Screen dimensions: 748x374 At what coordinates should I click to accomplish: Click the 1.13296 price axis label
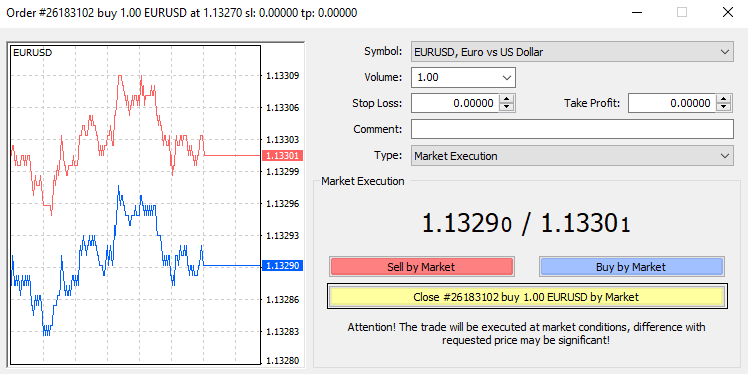pos(282,204)
